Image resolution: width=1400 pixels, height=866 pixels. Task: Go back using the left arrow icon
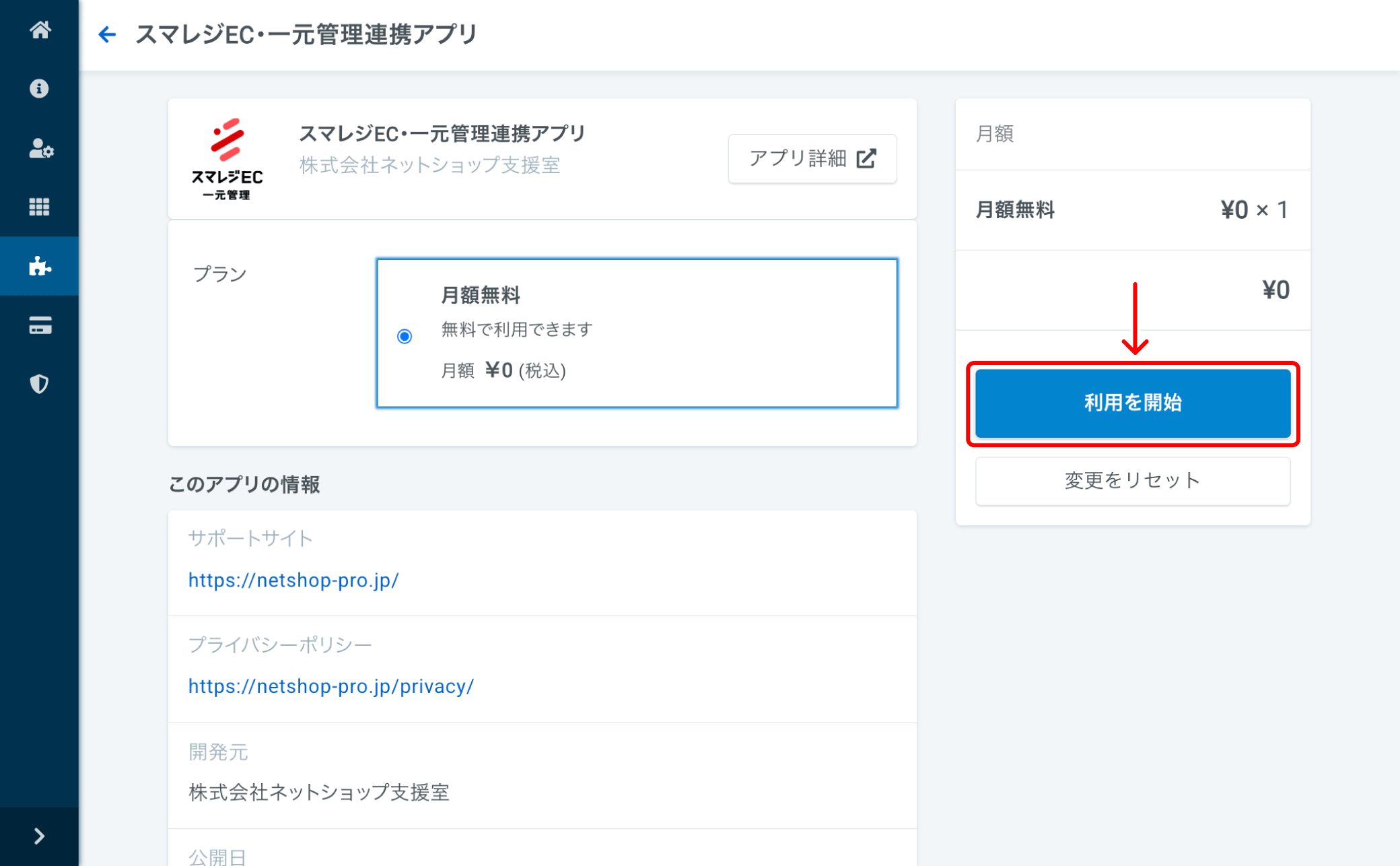107,34
